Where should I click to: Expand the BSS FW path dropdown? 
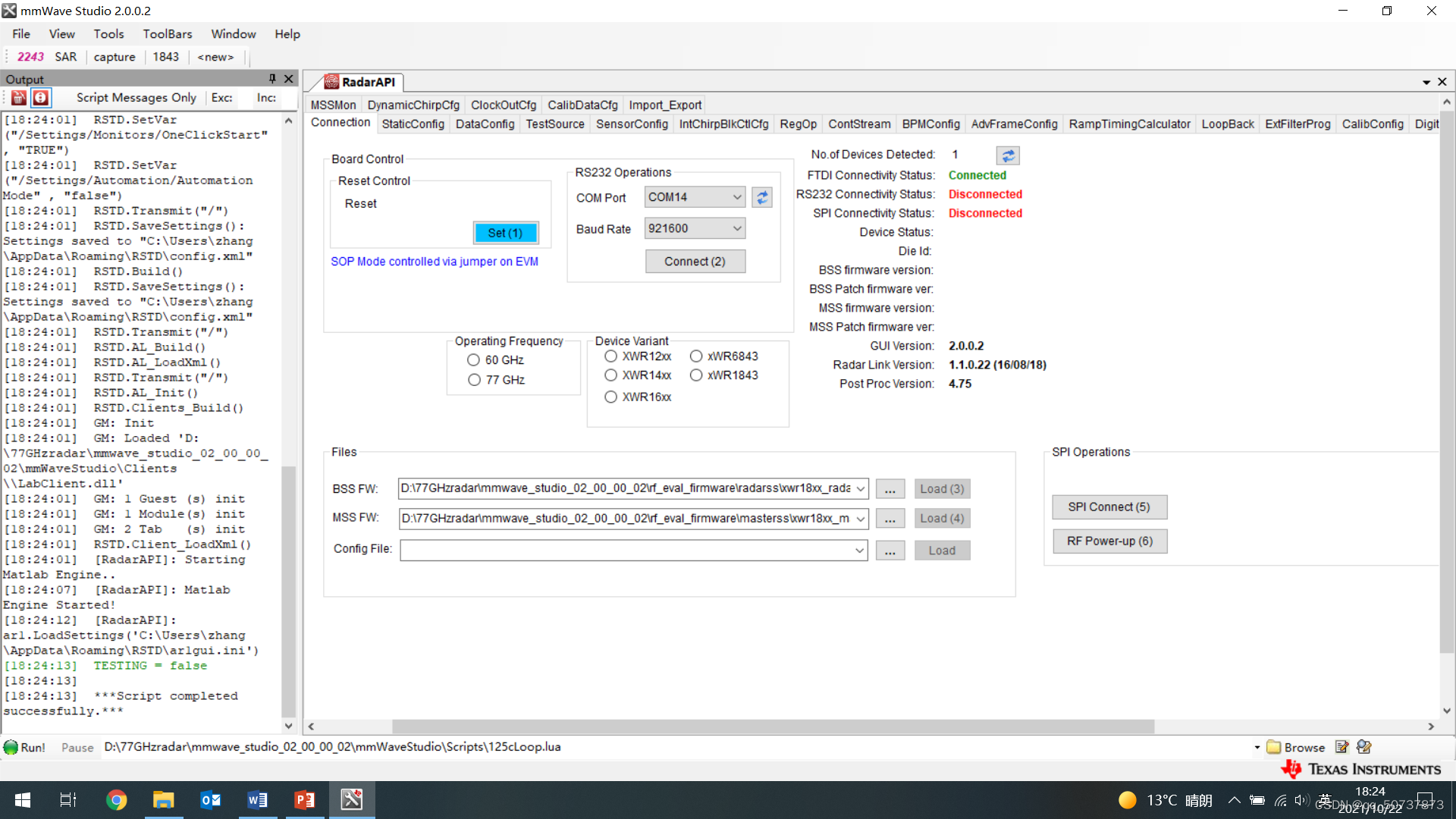(x=861, y=489)
